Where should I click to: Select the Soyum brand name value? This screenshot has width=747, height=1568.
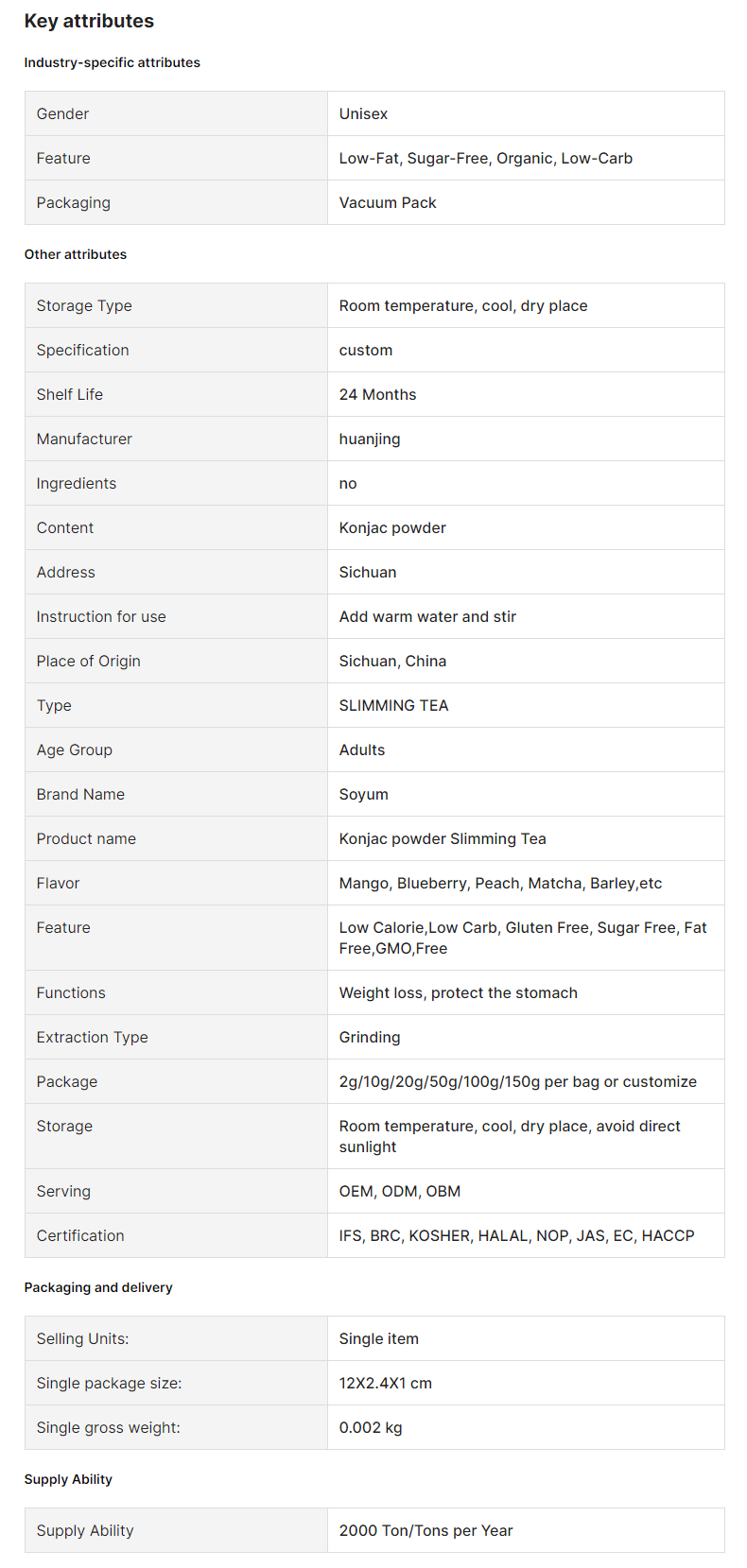[363, 794]
